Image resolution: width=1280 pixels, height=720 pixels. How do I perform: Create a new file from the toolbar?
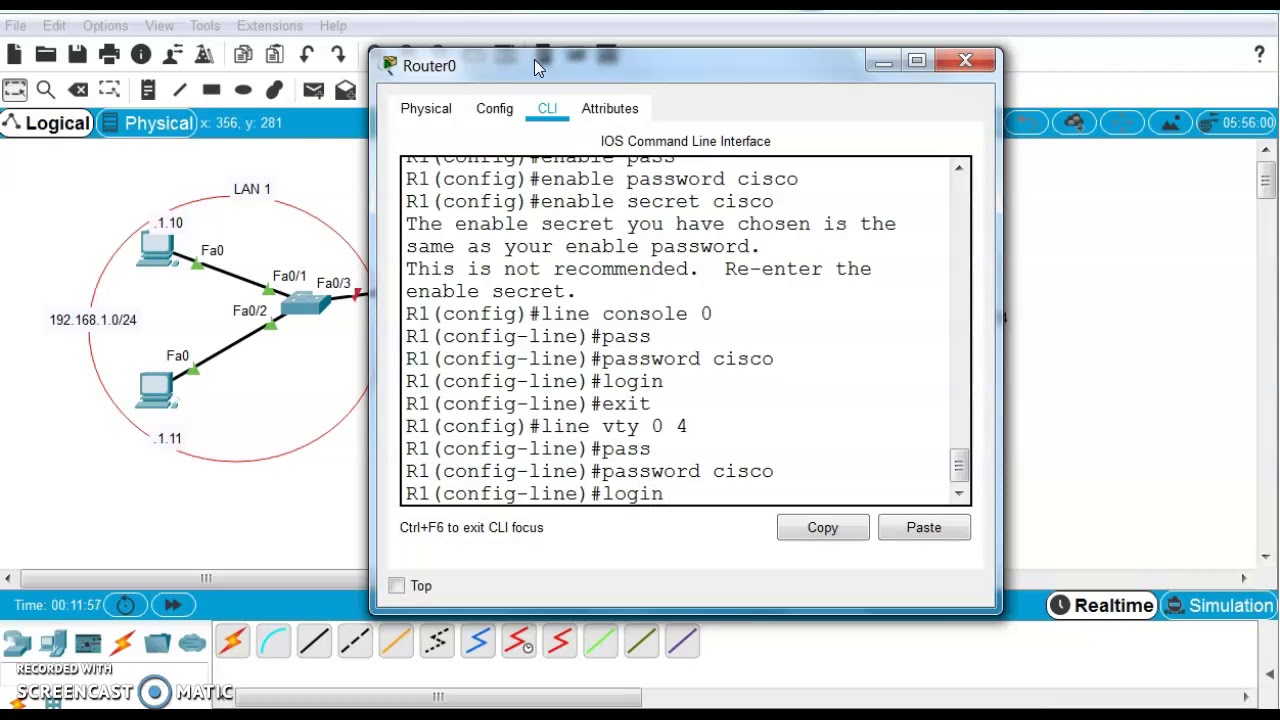14,54
